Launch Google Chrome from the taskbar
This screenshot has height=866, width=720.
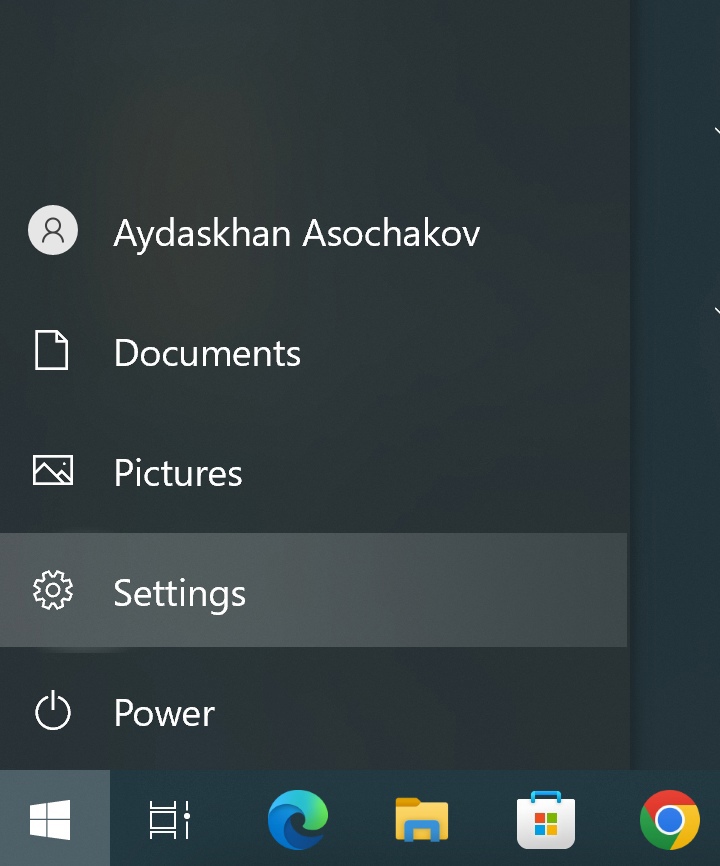(x=669, y=820)
